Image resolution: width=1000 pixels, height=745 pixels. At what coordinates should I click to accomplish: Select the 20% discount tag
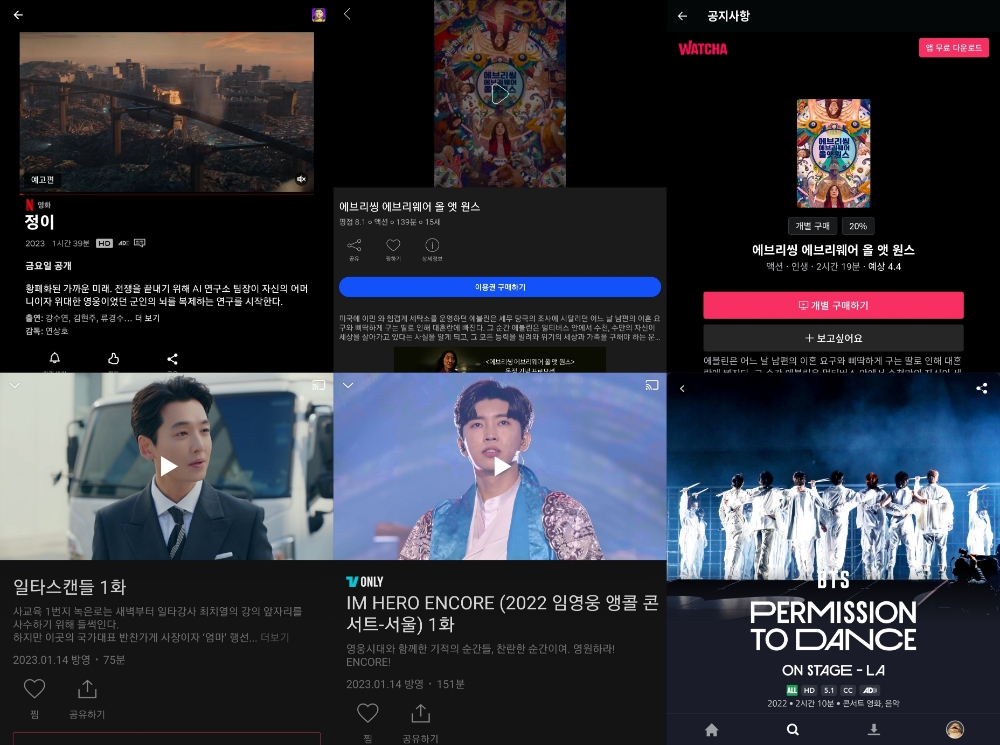click(858, 226)
